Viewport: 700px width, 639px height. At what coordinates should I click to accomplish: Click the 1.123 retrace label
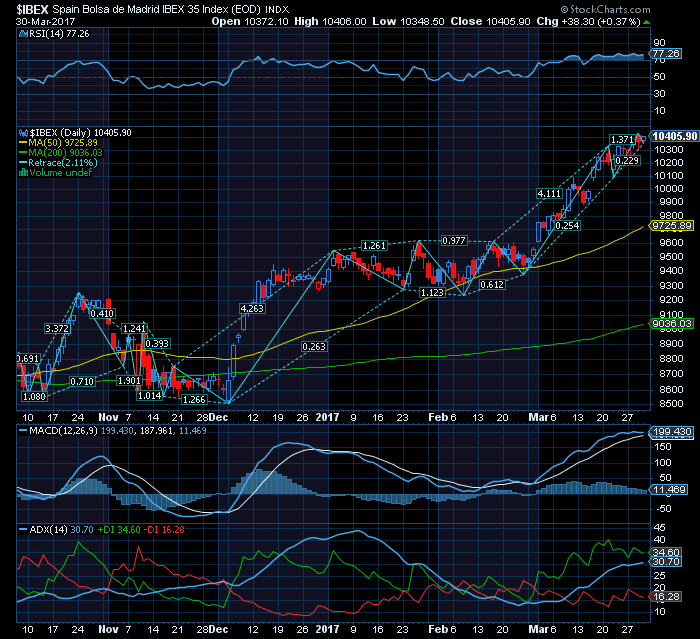(x=432, y=292)
